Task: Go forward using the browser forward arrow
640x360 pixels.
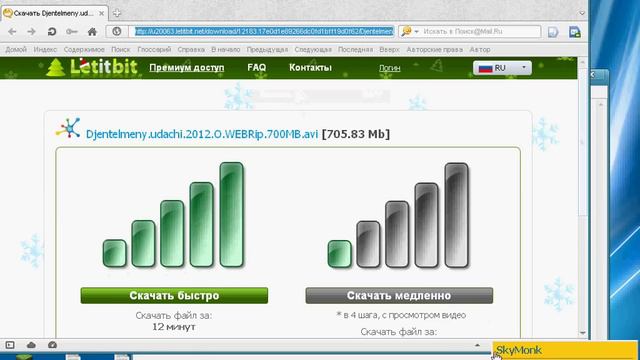Action: pos(31,31)
